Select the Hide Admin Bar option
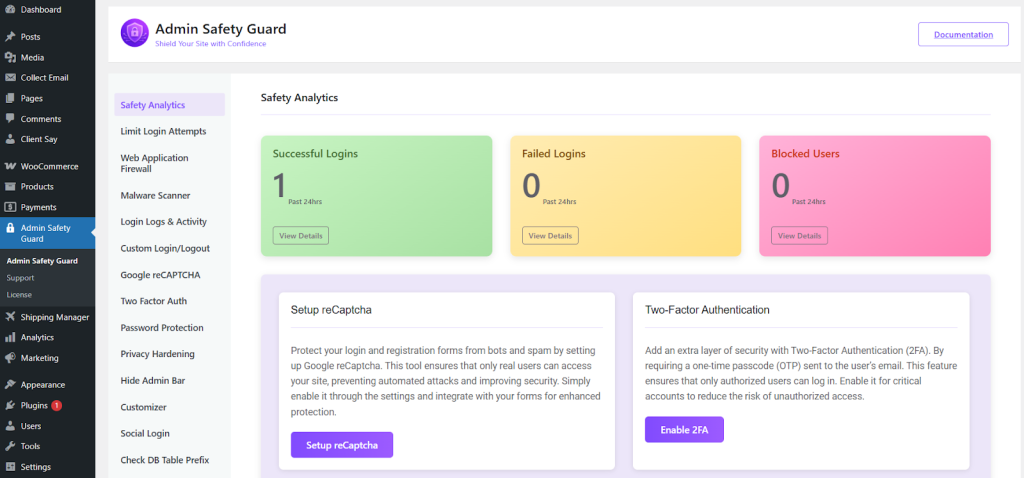 click(x=152, y=380)
